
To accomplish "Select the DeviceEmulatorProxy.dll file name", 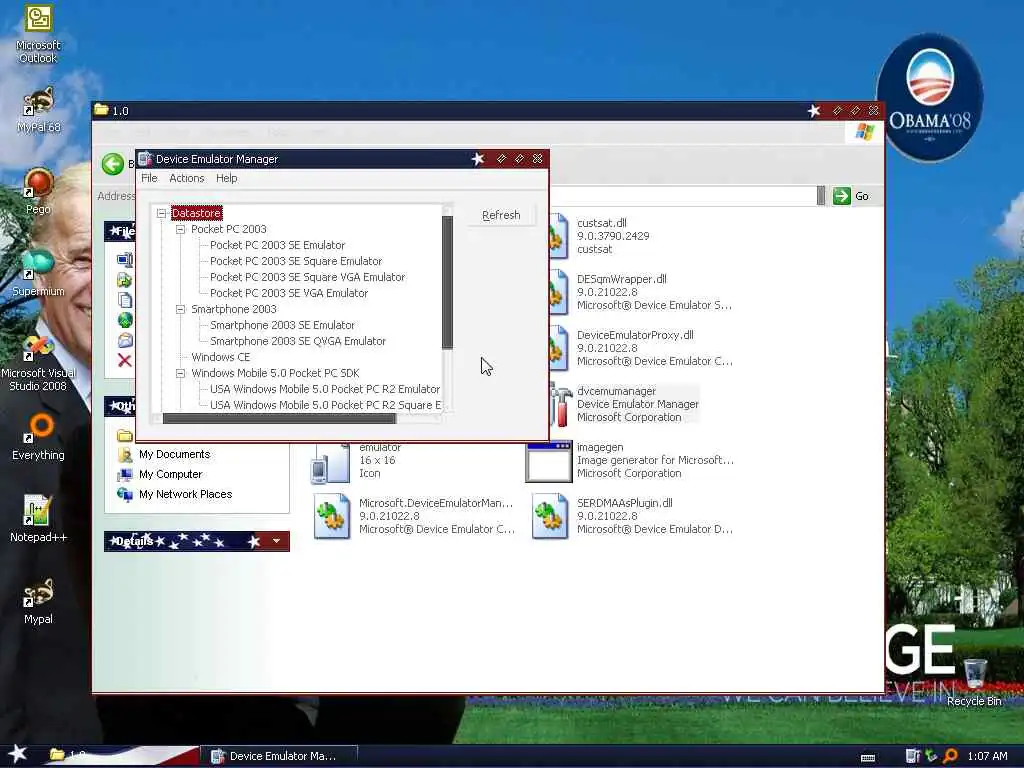I will click(x=635, y=336).
